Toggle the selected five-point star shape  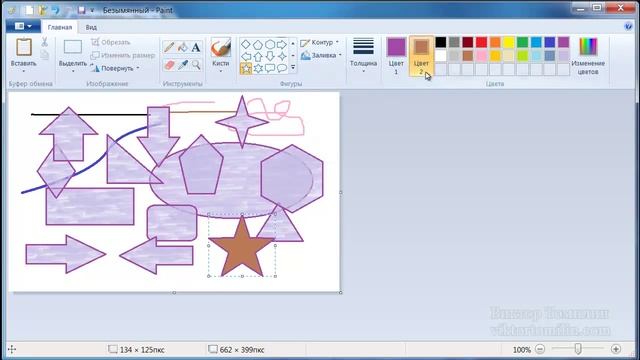pos(246,68)
